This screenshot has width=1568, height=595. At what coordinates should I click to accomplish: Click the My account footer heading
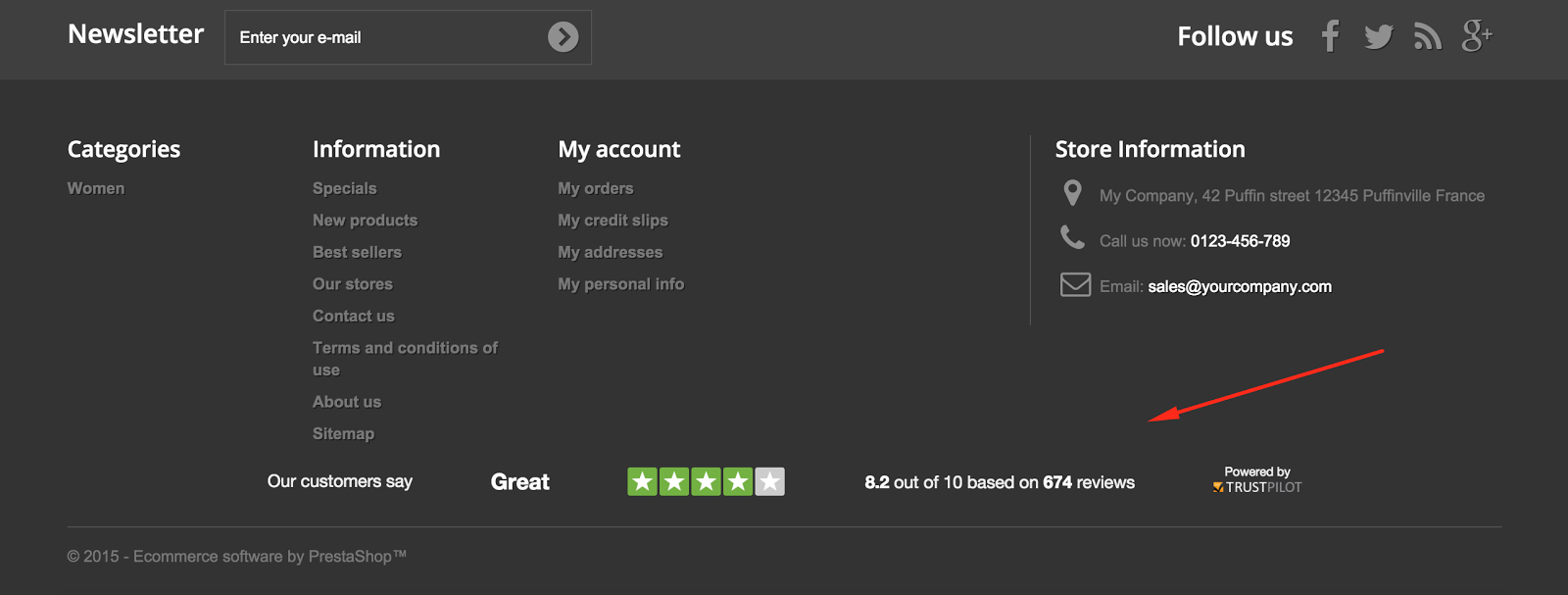point(619,149)
